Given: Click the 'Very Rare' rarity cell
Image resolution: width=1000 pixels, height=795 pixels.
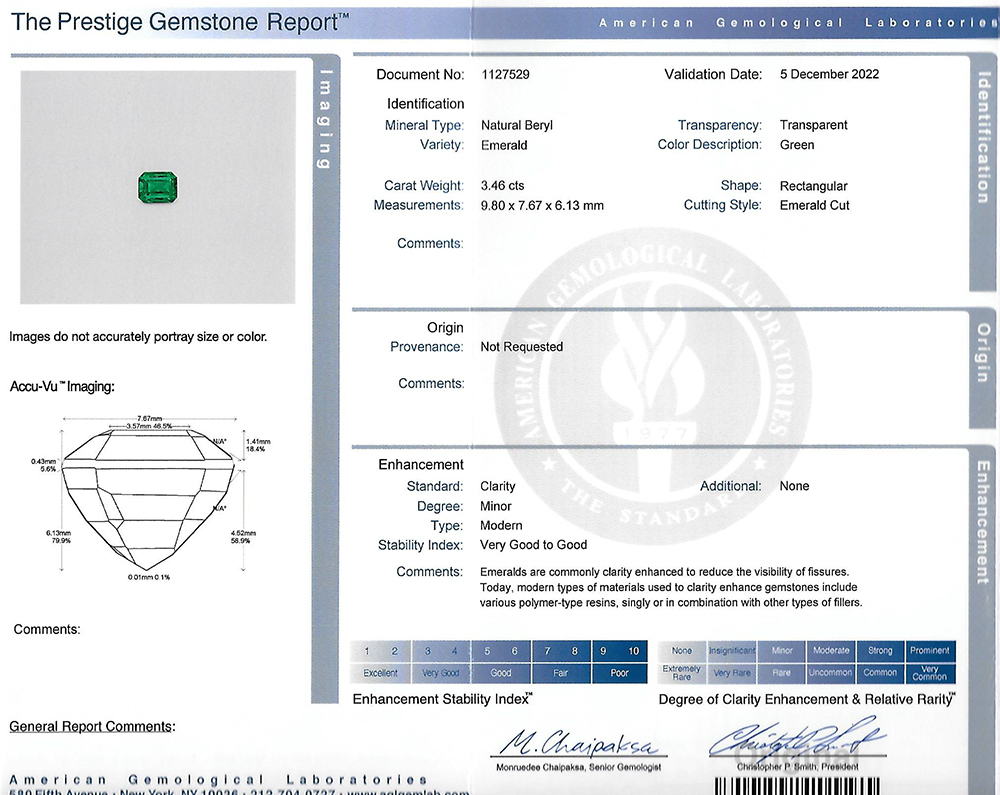Looking at the screenshot, I should [x=732, y=673].
